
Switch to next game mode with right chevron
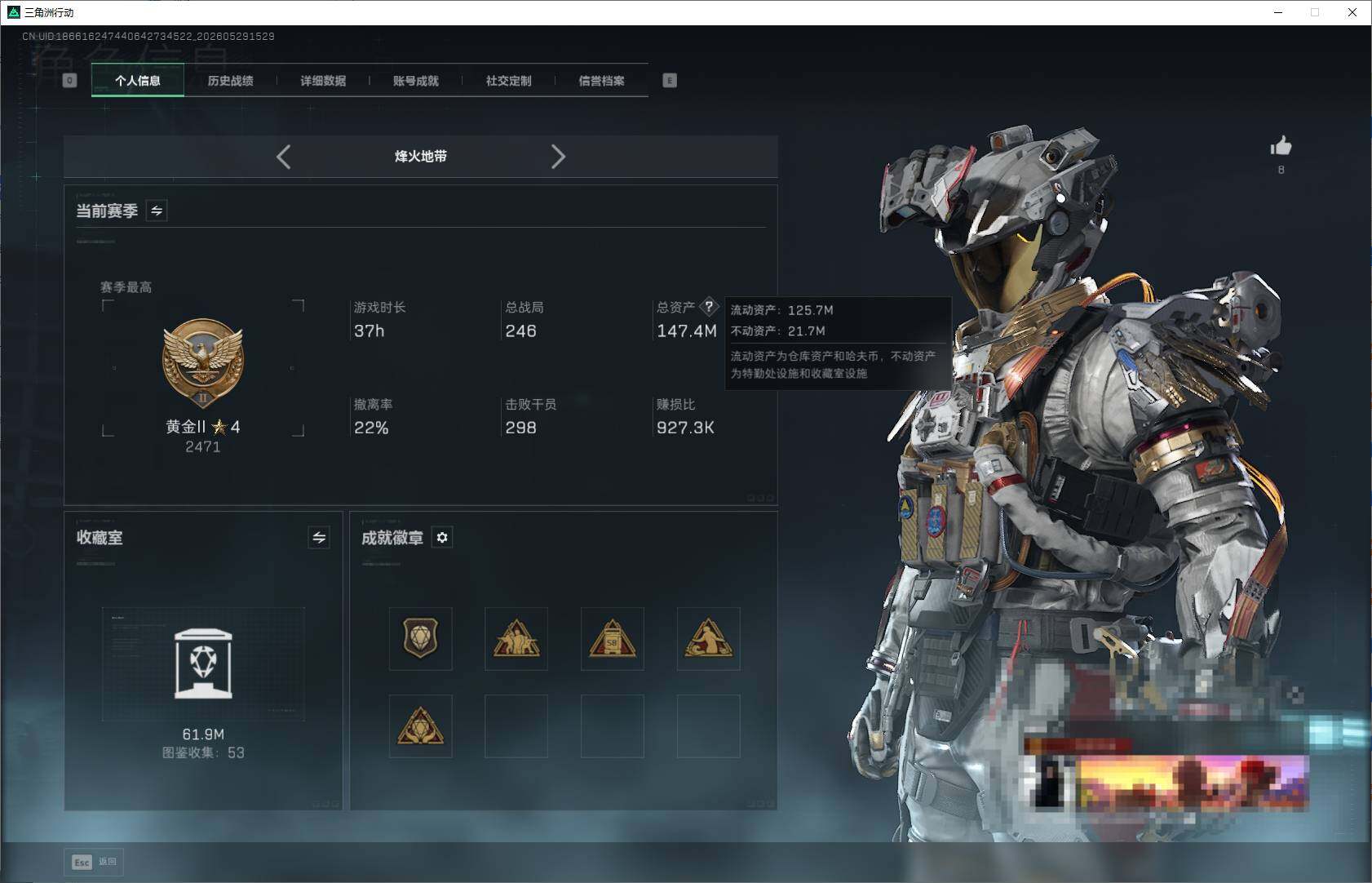[558, 157]
